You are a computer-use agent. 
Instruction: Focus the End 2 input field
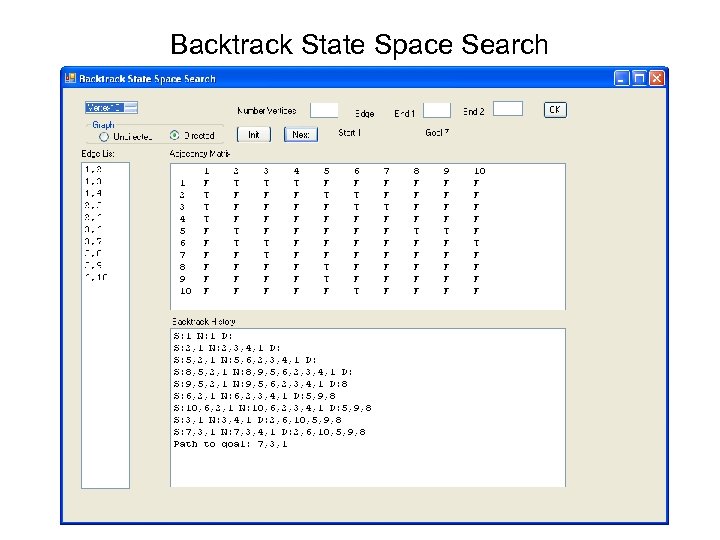tap(508, 109)
